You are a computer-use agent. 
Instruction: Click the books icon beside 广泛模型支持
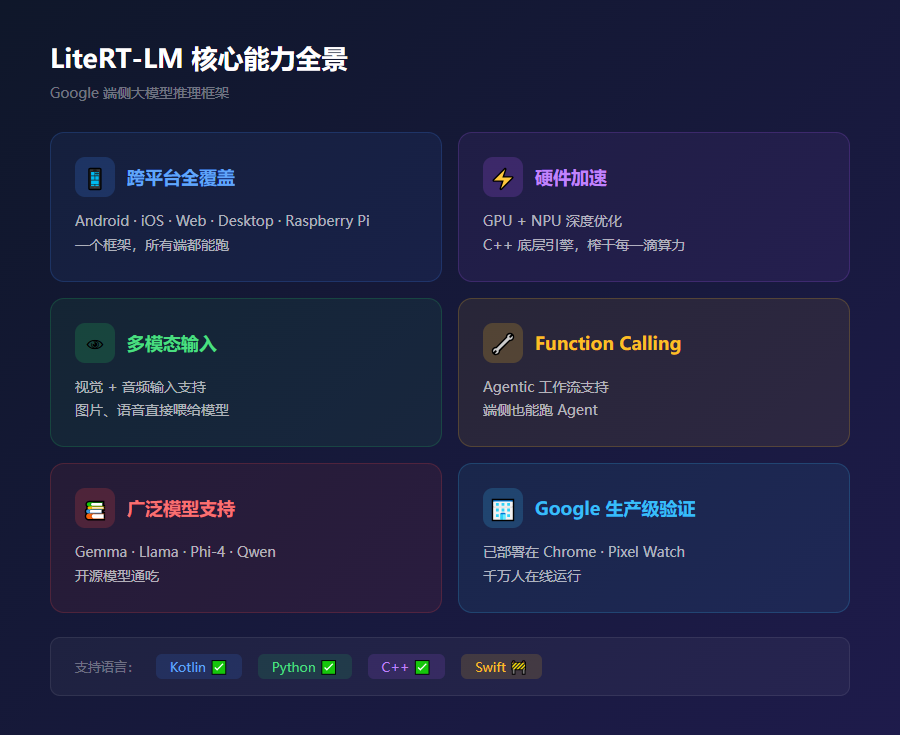point(95,509)
